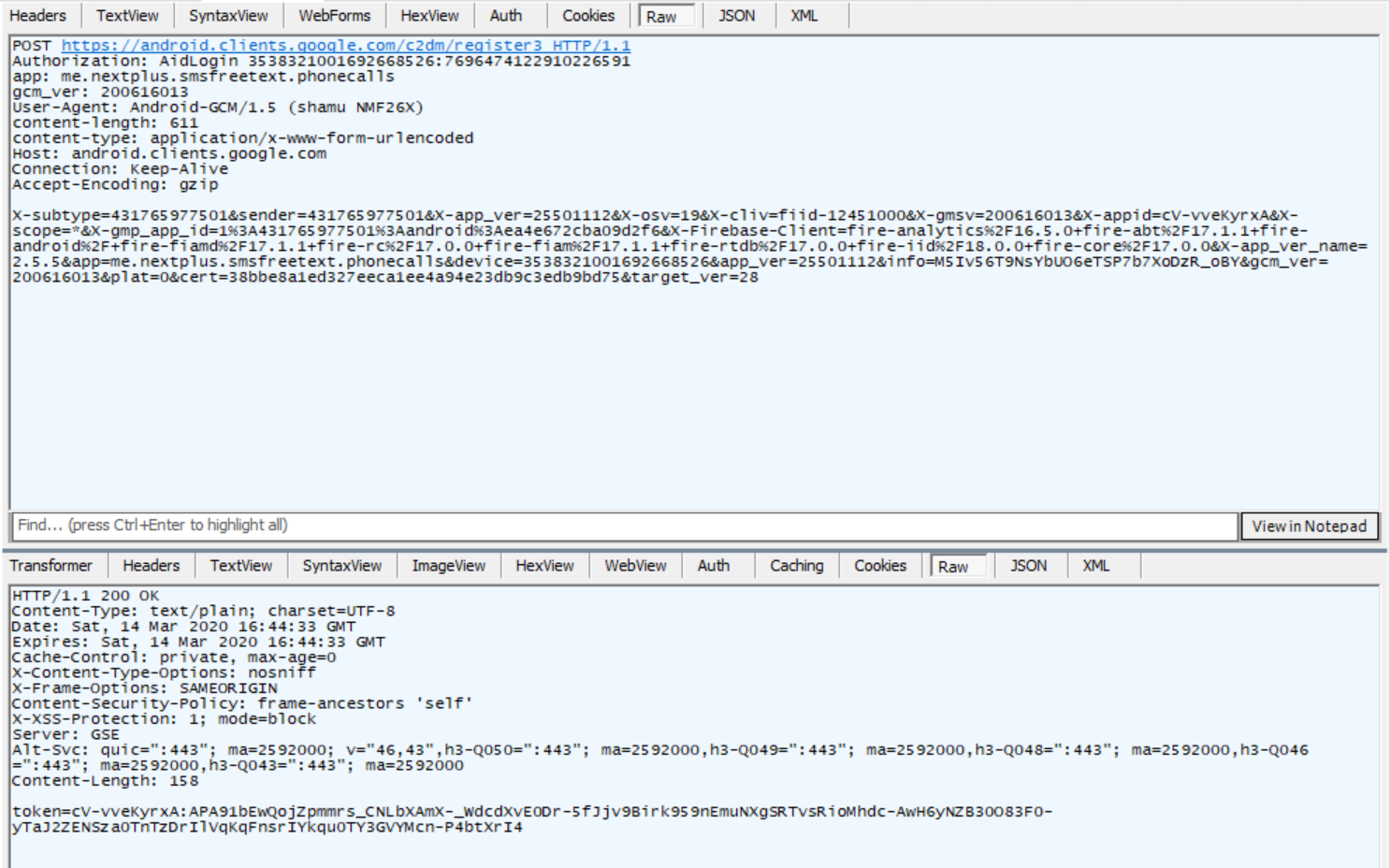Click the 'User-Agent: Android-GCM/1.5' line
This screenshot has width=1390, height=868.
tap(218, 108)
